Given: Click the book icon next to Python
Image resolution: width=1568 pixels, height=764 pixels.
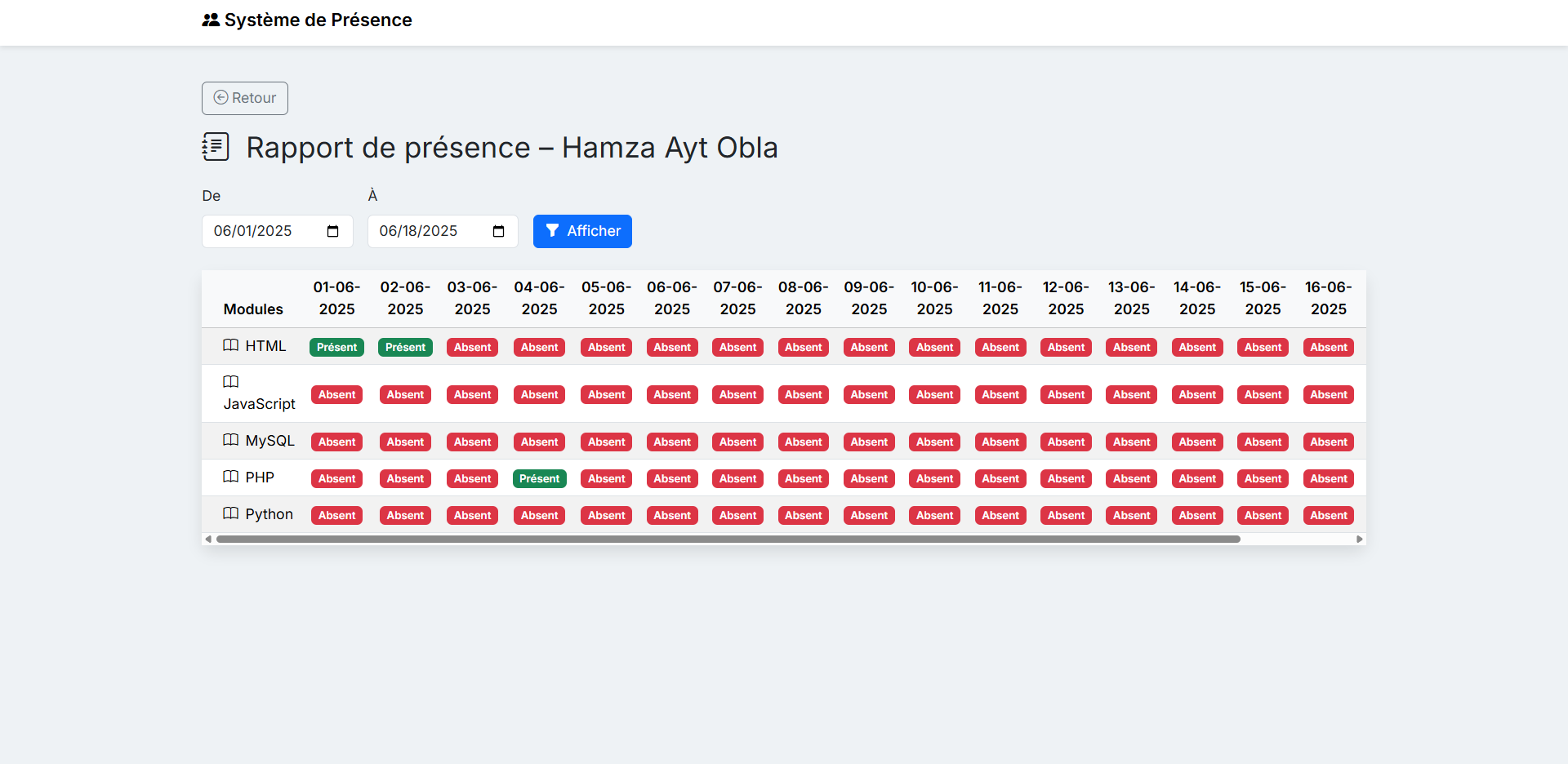Looking at the screenshot, I should pyautogui.click(x=231, y=513).
